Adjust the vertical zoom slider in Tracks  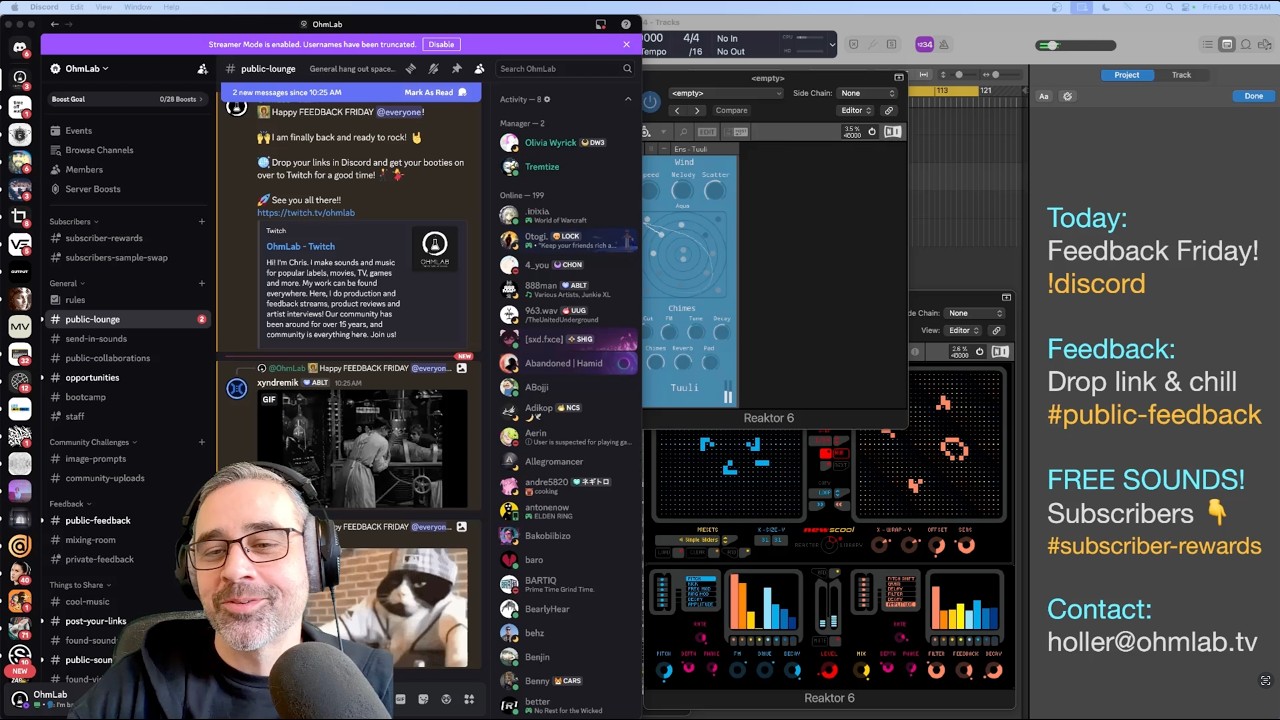tap(959, 75)
